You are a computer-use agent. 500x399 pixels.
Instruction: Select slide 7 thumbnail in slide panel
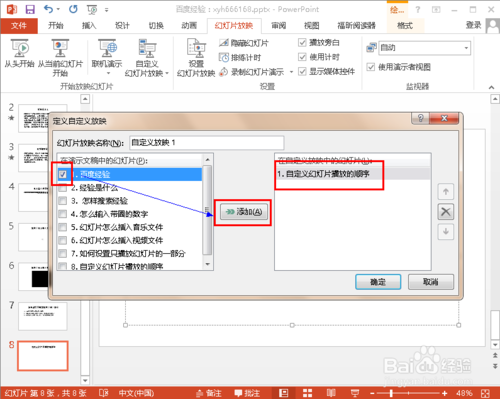point(43,316)
